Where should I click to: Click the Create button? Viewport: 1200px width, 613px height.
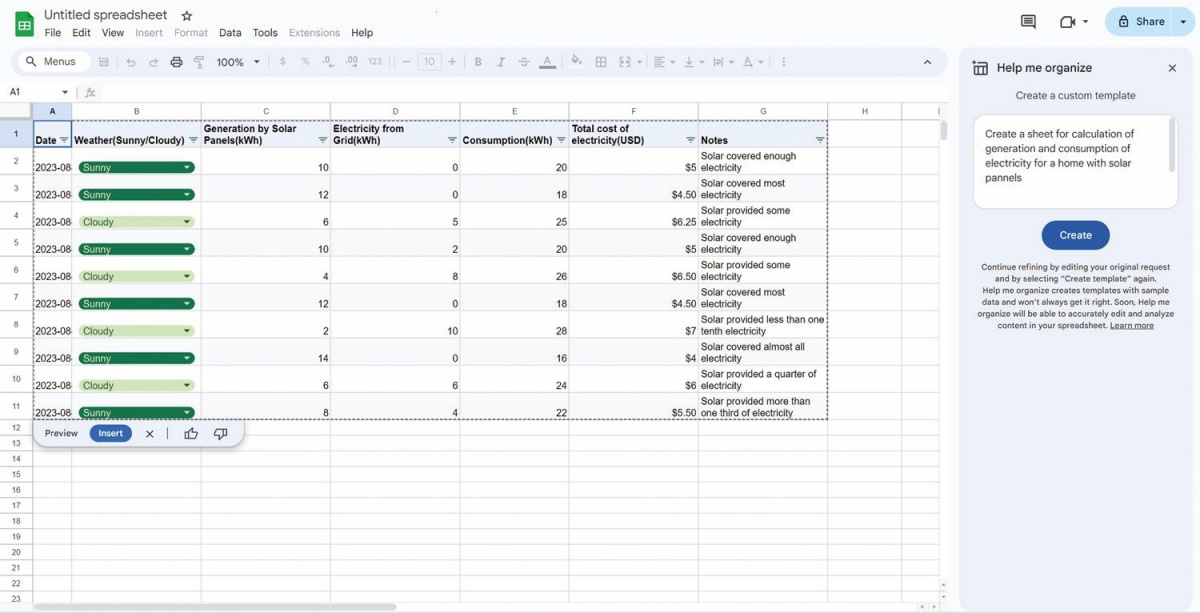click(x=1075, y=235)
